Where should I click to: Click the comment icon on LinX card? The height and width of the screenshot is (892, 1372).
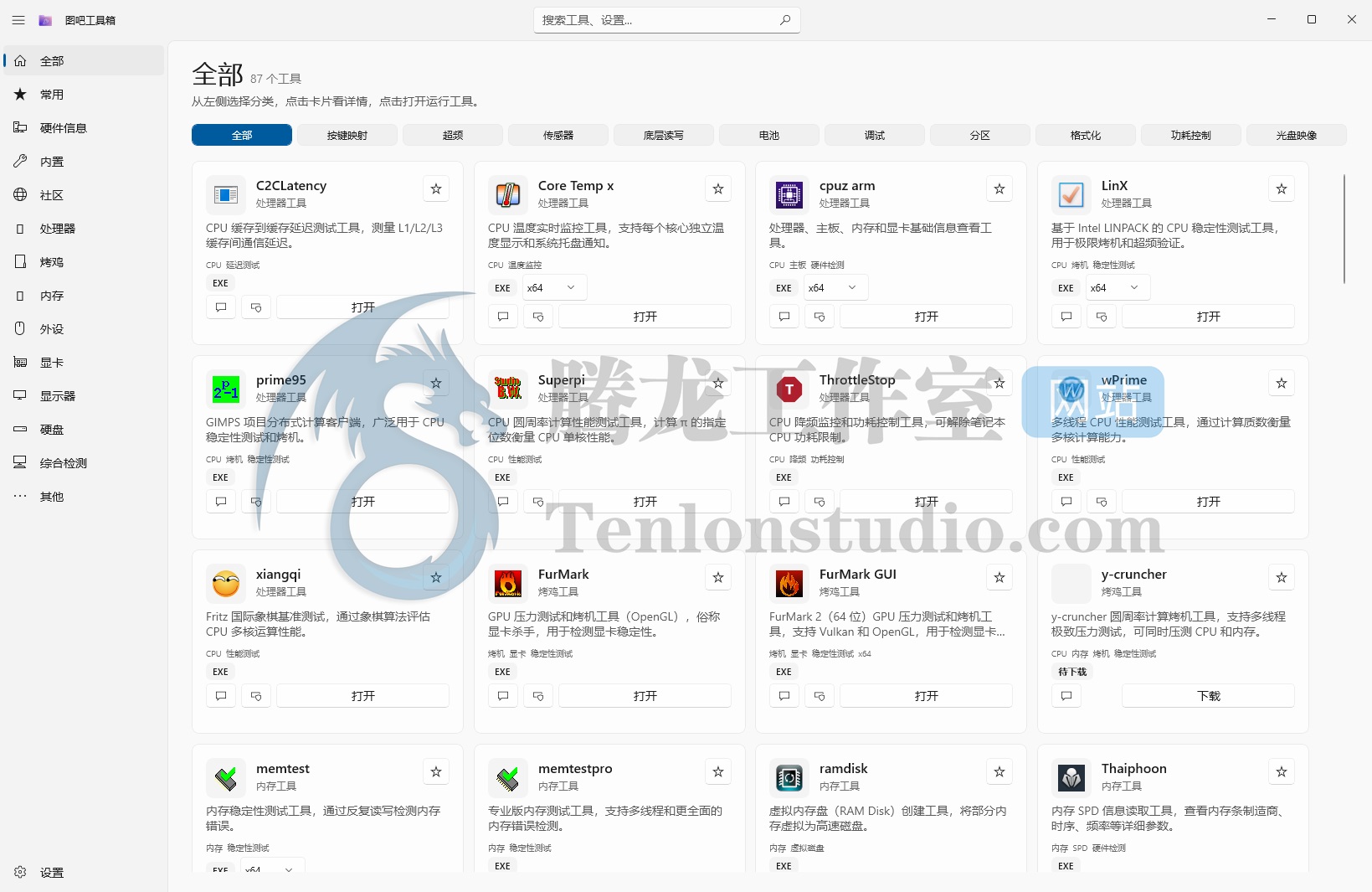click(x=1066, y=317)
